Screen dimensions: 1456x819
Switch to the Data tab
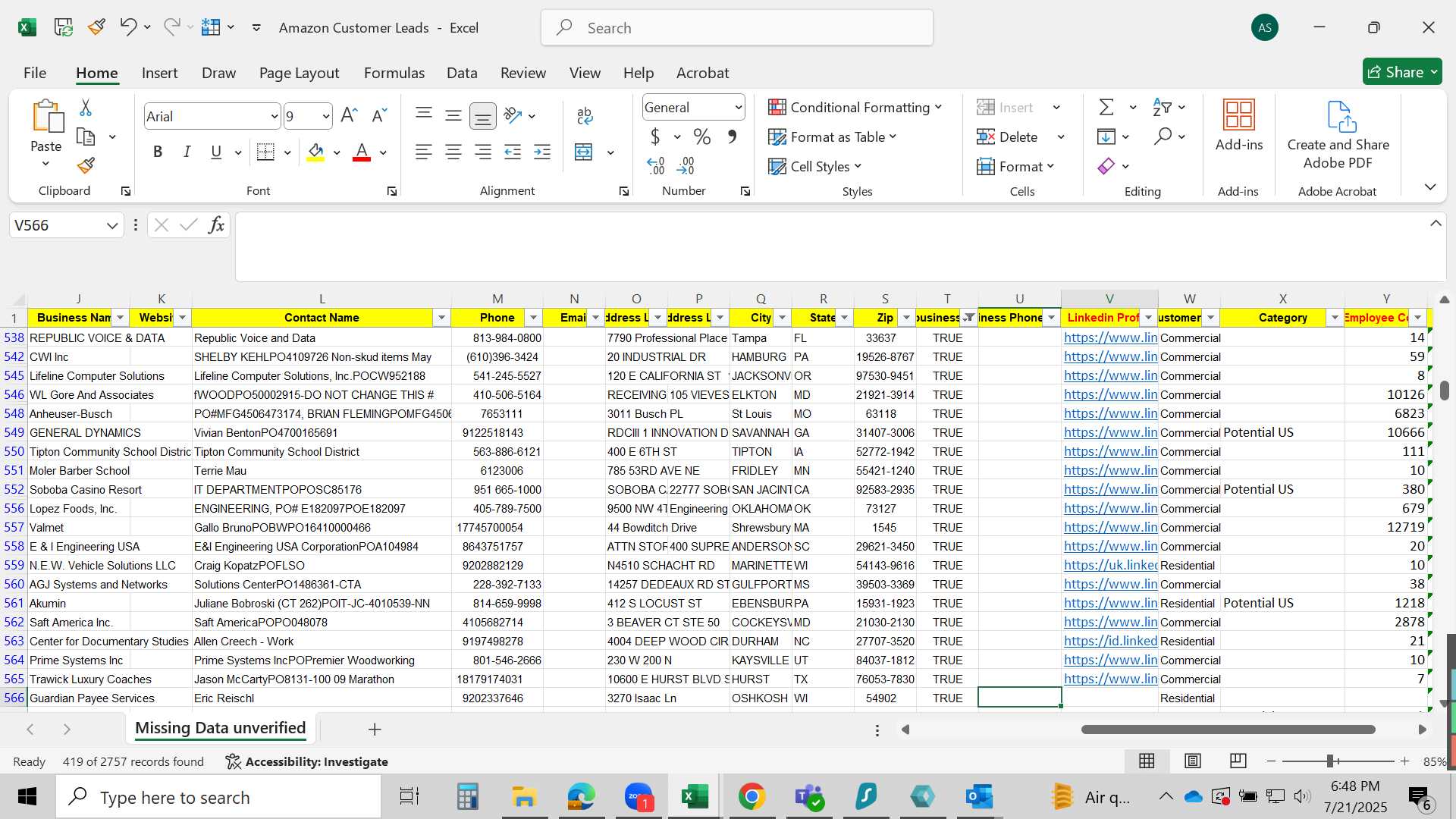click(462, 73)
